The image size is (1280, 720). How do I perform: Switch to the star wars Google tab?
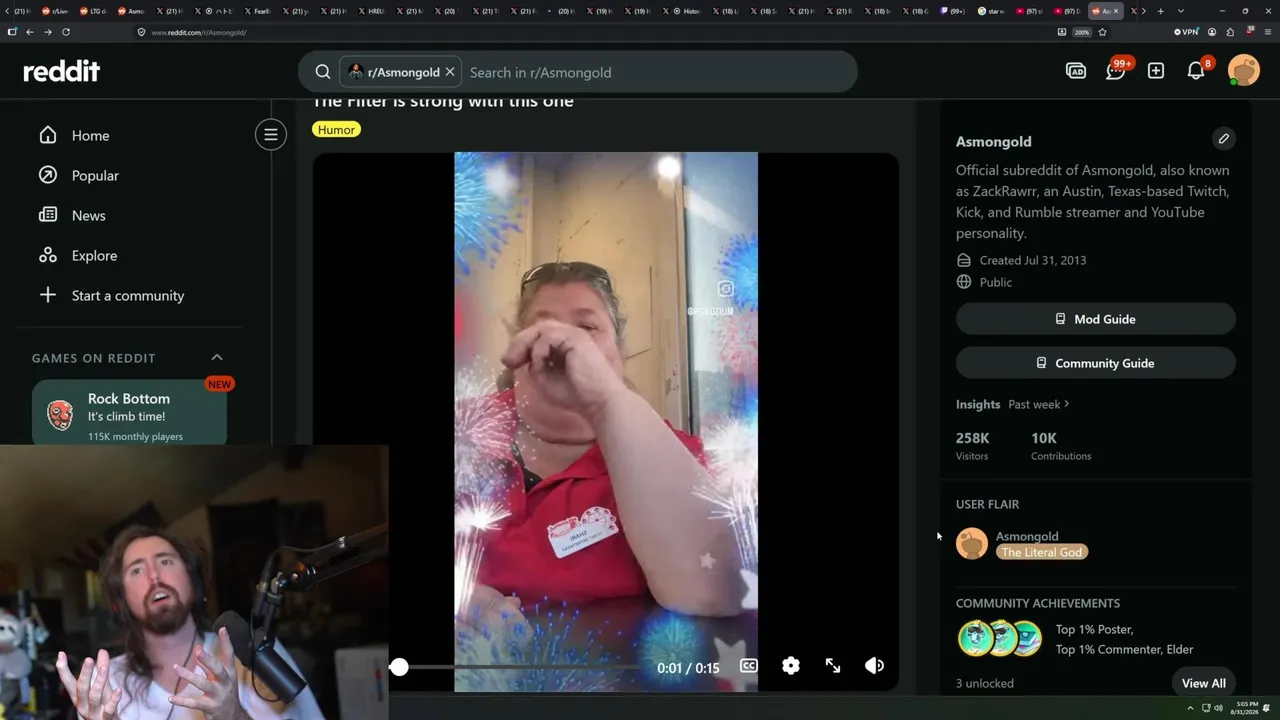993,11
